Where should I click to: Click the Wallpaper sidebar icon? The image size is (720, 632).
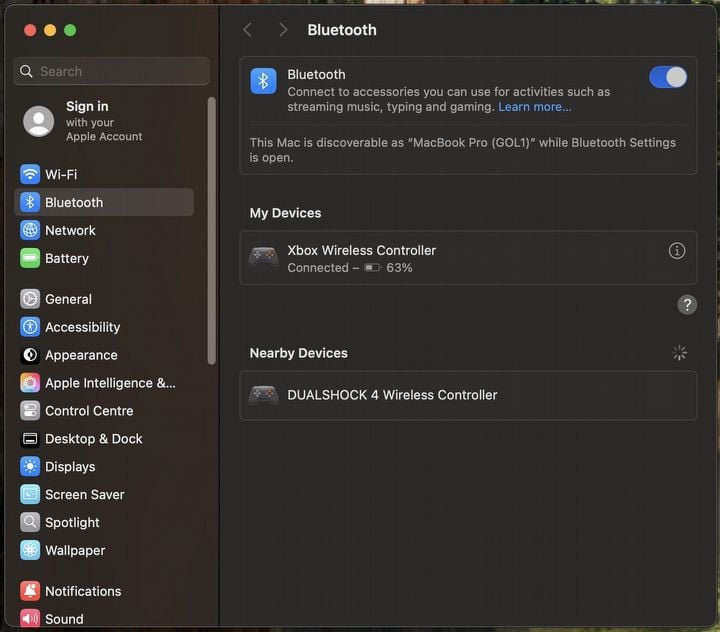tap(30, 550)
